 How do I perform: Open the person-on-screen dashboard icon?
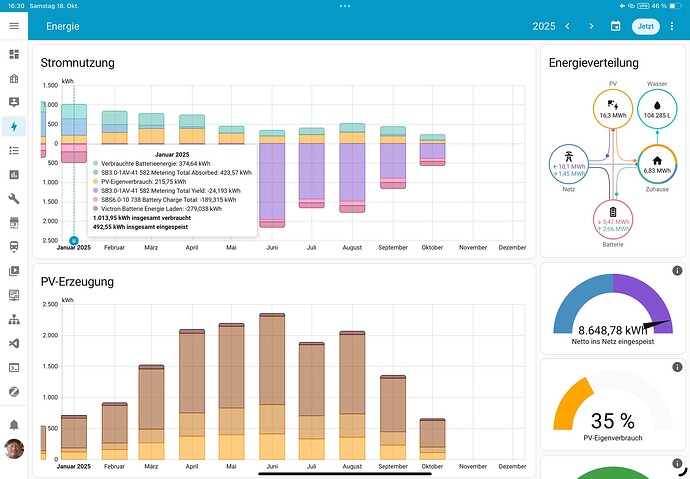point(14,102)
